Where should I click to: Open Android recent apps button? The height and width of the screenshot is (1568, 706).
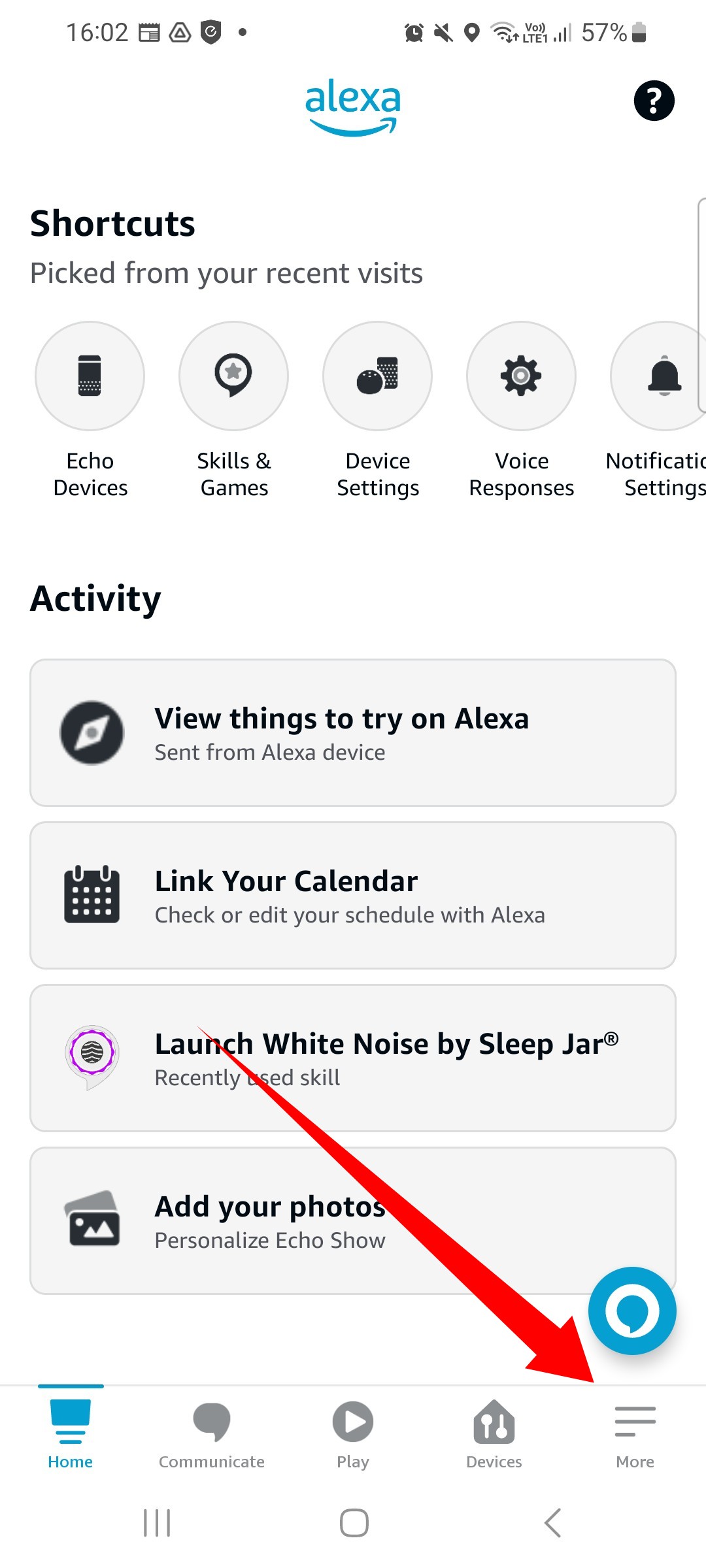point(157,1523)
